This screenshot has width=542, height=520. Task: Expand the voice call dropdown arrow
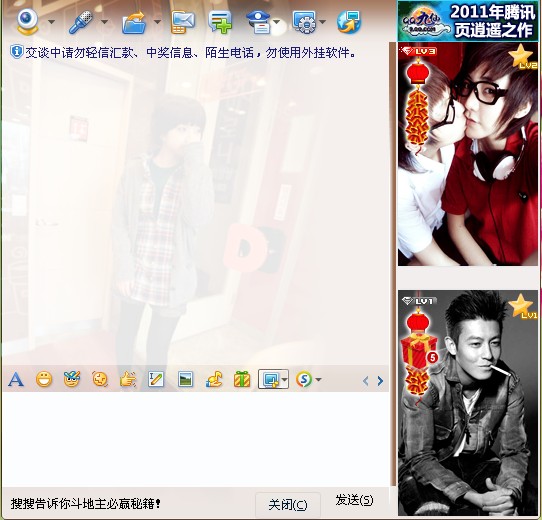click(x=104, y=22)
